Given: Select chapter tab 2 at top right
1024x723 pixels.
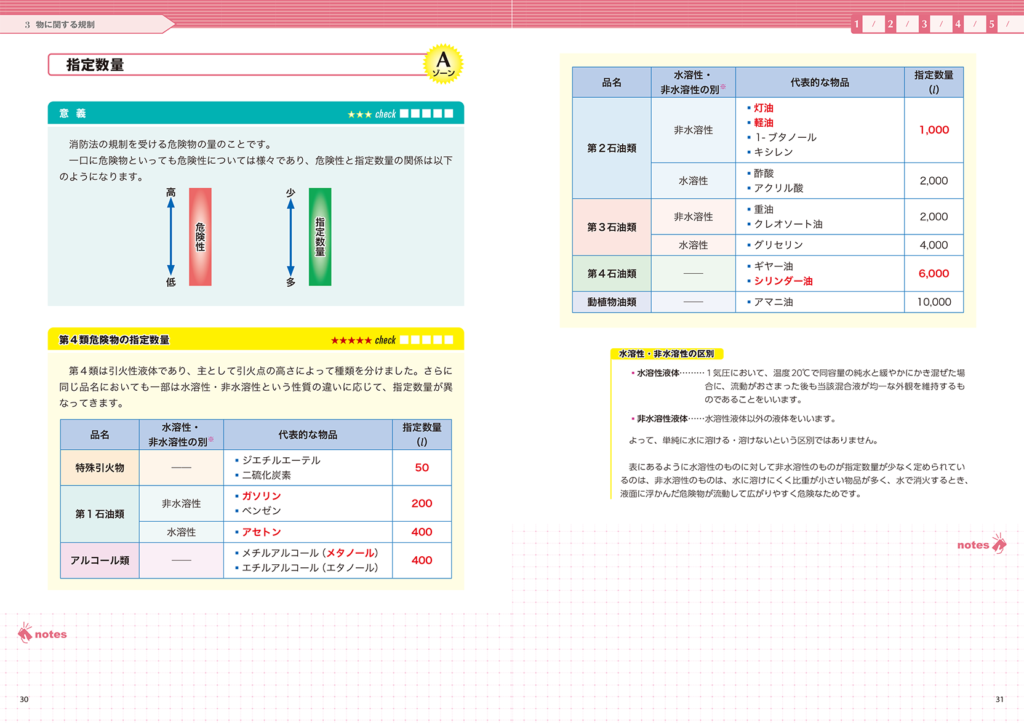Looking at the screenshot, I should pyautogui.click(x=890, y=24).
